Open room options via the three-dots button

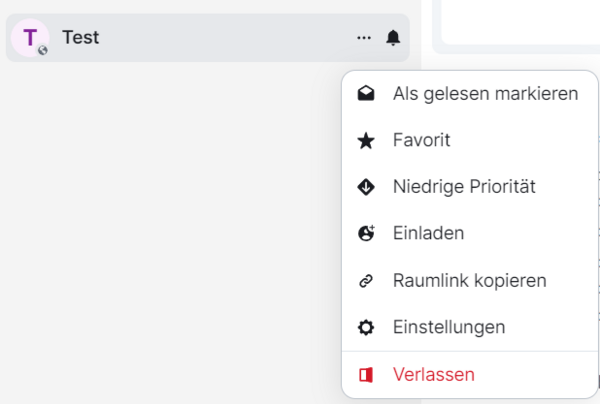point(364,38)
